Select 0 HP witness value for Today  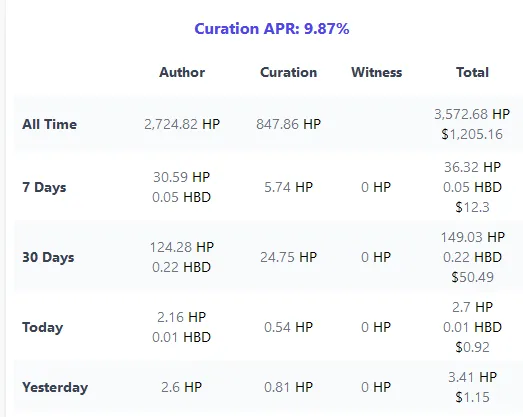[376, 327]
